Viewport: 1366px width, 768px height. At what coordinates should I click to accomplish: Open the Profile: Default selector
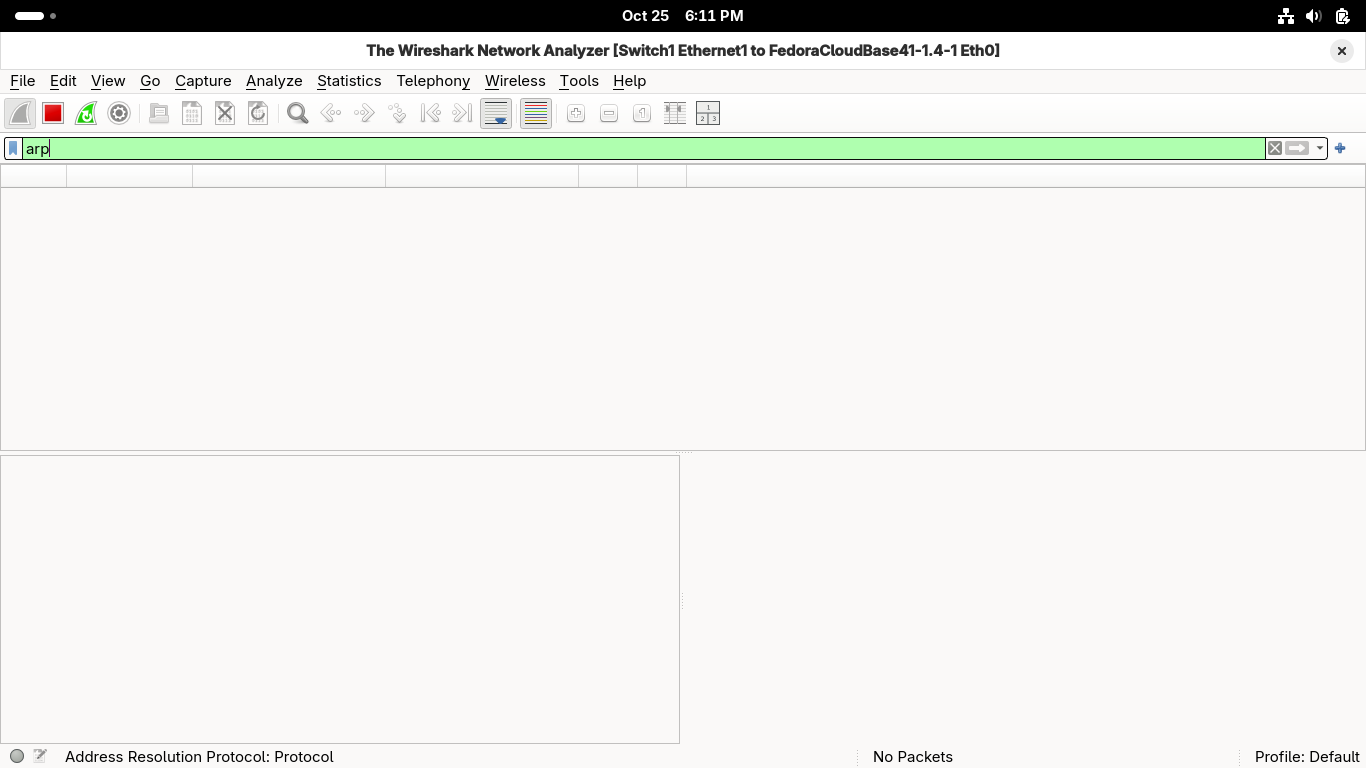click(x=1306, y=757)
